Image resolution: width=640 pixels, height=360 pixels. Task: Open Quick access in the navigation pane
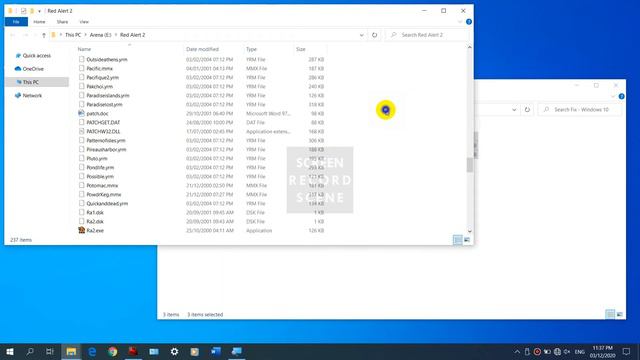36,56
